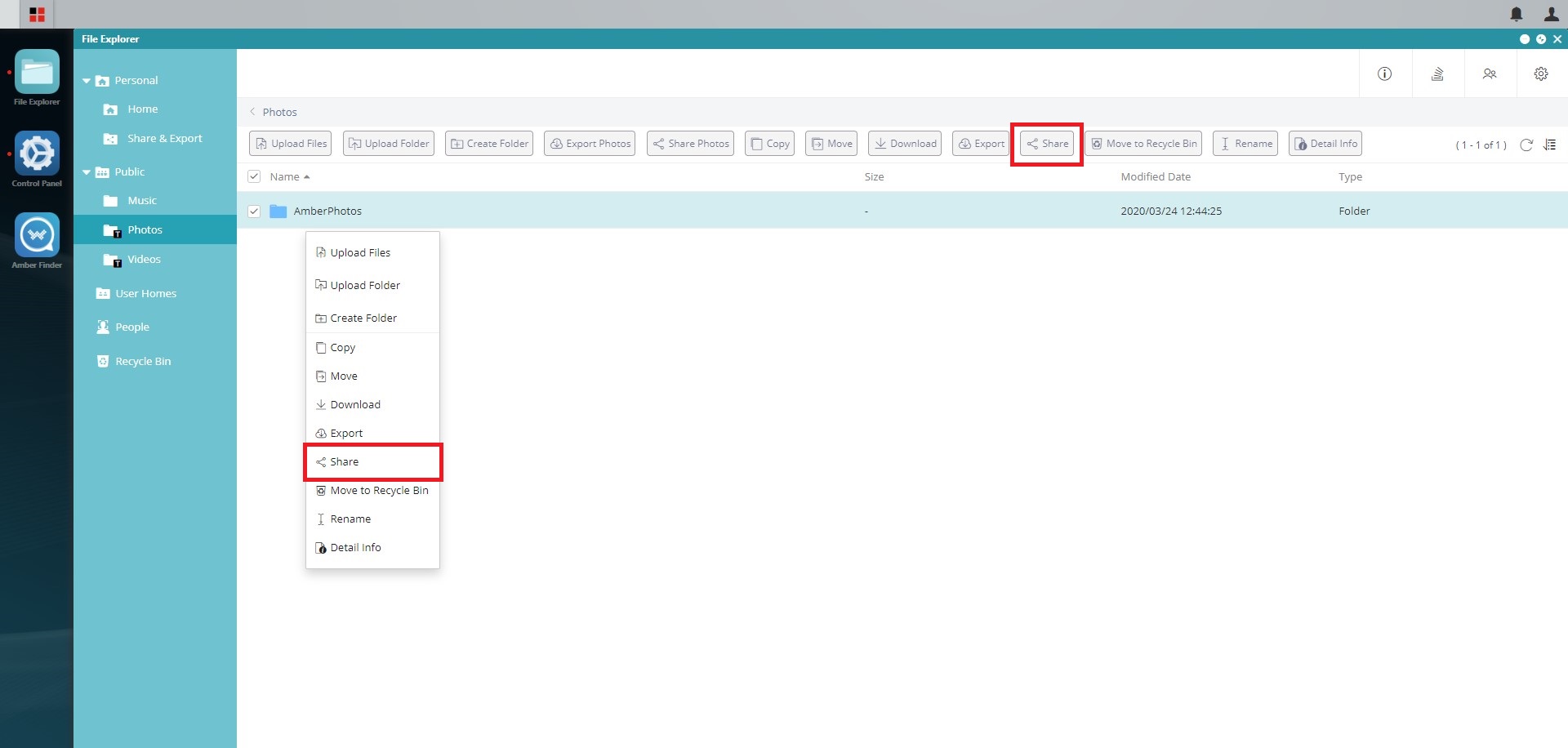
Task: Click Download in the toolbar
Action: click(905, 144)
